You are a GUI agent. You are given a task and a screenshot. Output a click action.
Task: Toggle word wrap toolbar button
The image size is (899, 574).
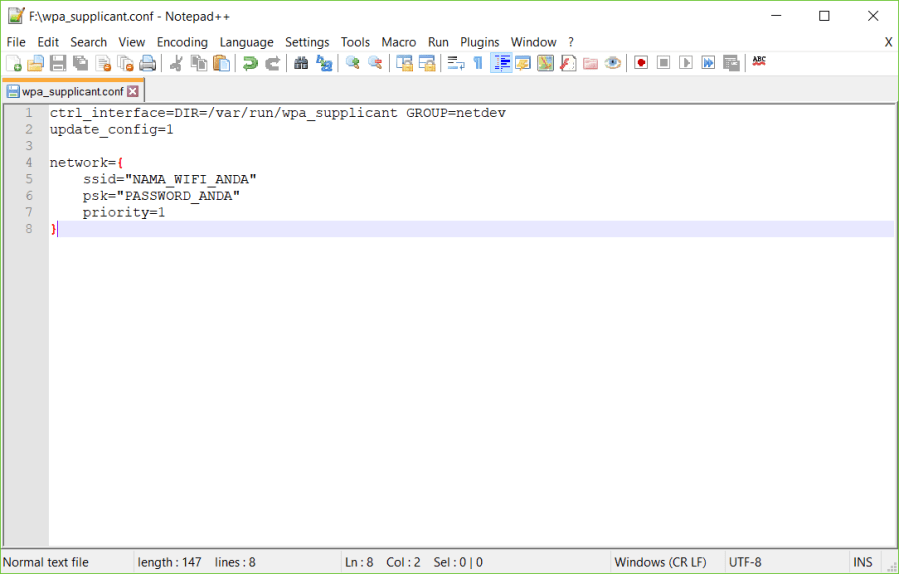pos(456,63)
